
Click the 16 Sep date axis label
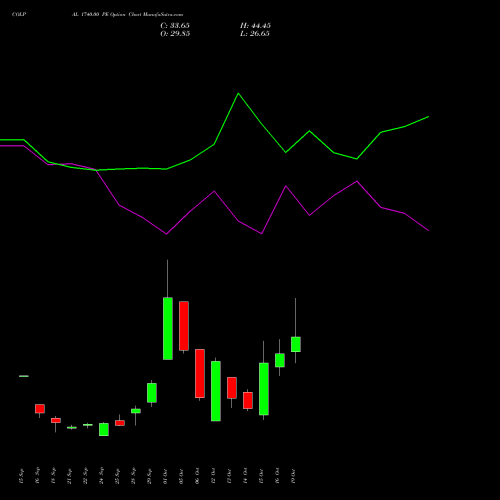(x=38, y=476)
